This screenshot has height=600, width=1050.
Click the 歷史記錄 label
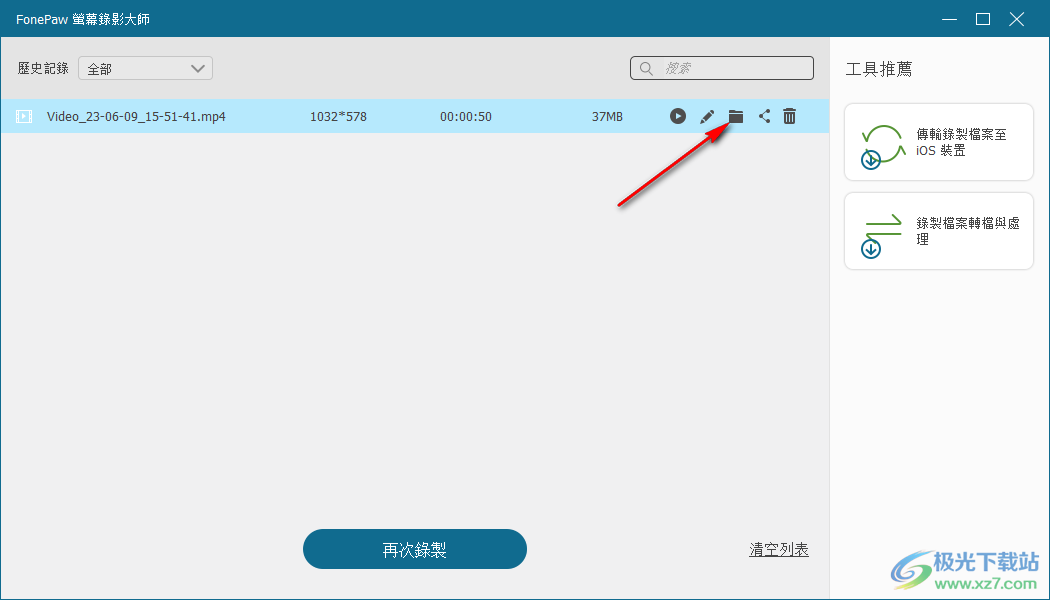[x=43, y=68]
